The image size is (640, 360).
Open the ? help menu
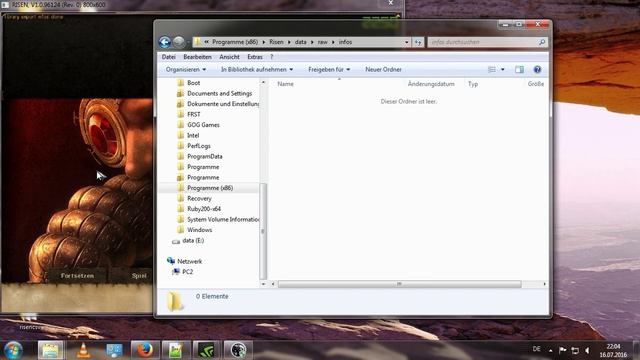(x=271, y=57)
